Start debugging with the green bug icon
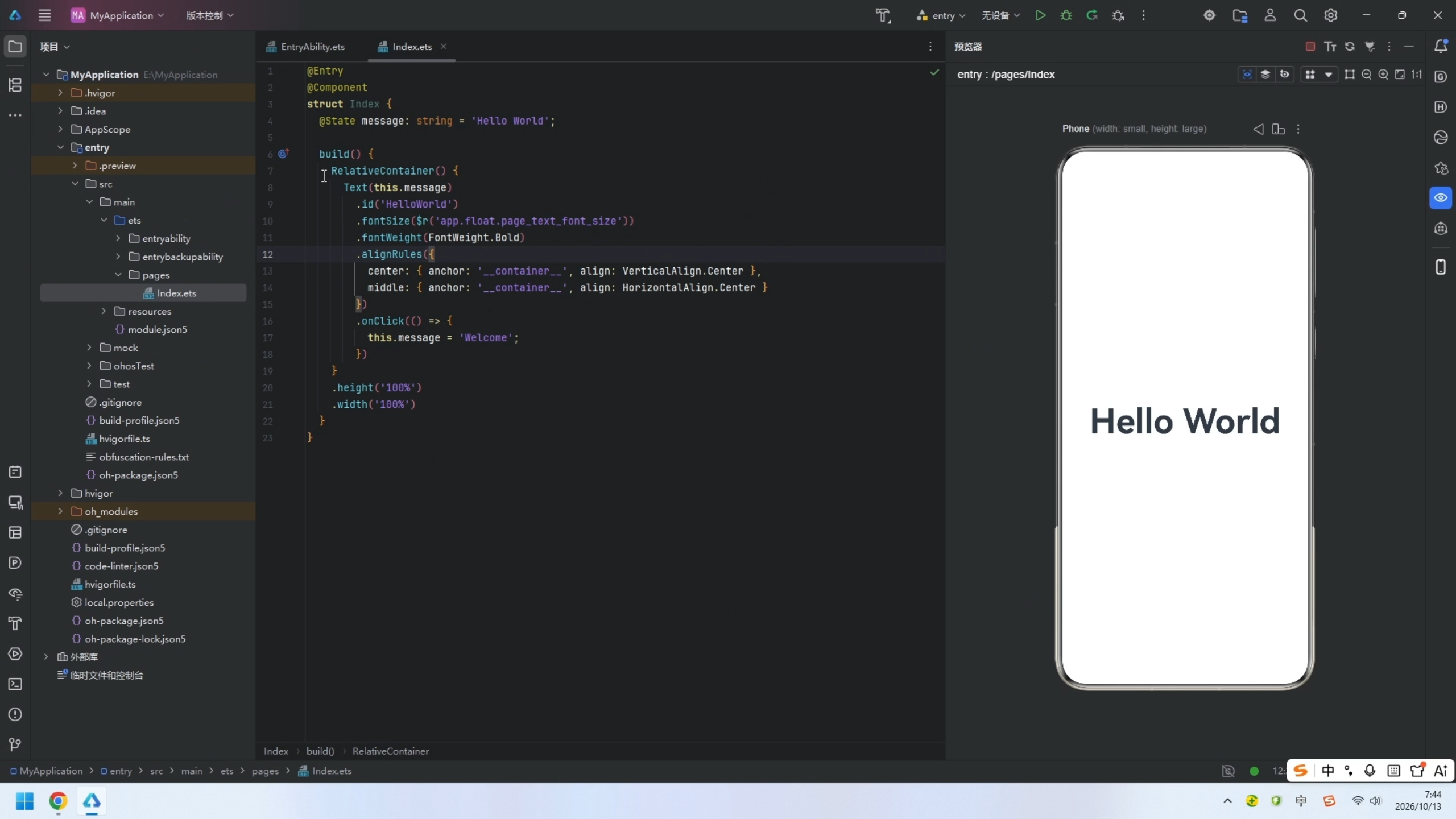The height and width of the screenshot is (819, 1456). 1066,15
